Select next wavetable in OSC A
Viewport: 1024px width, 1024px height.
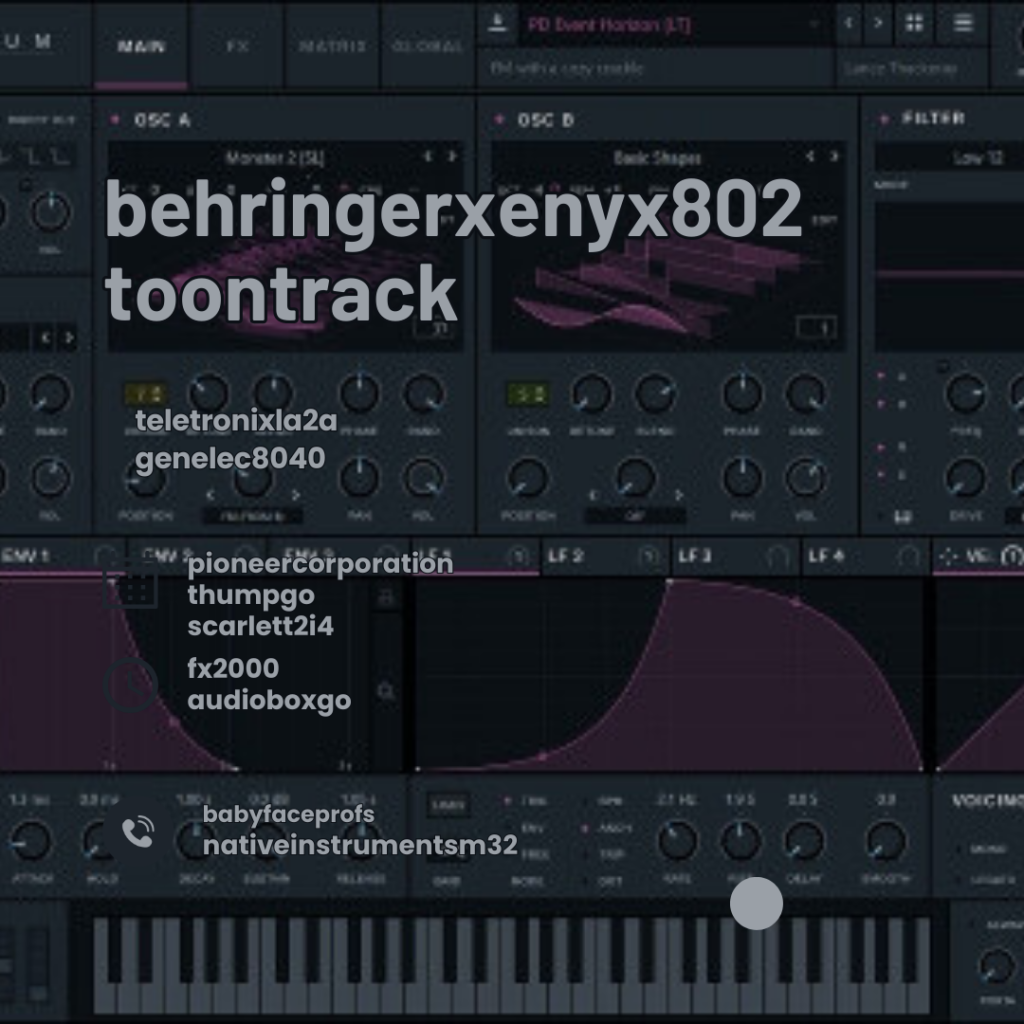(x=451, y=156)
